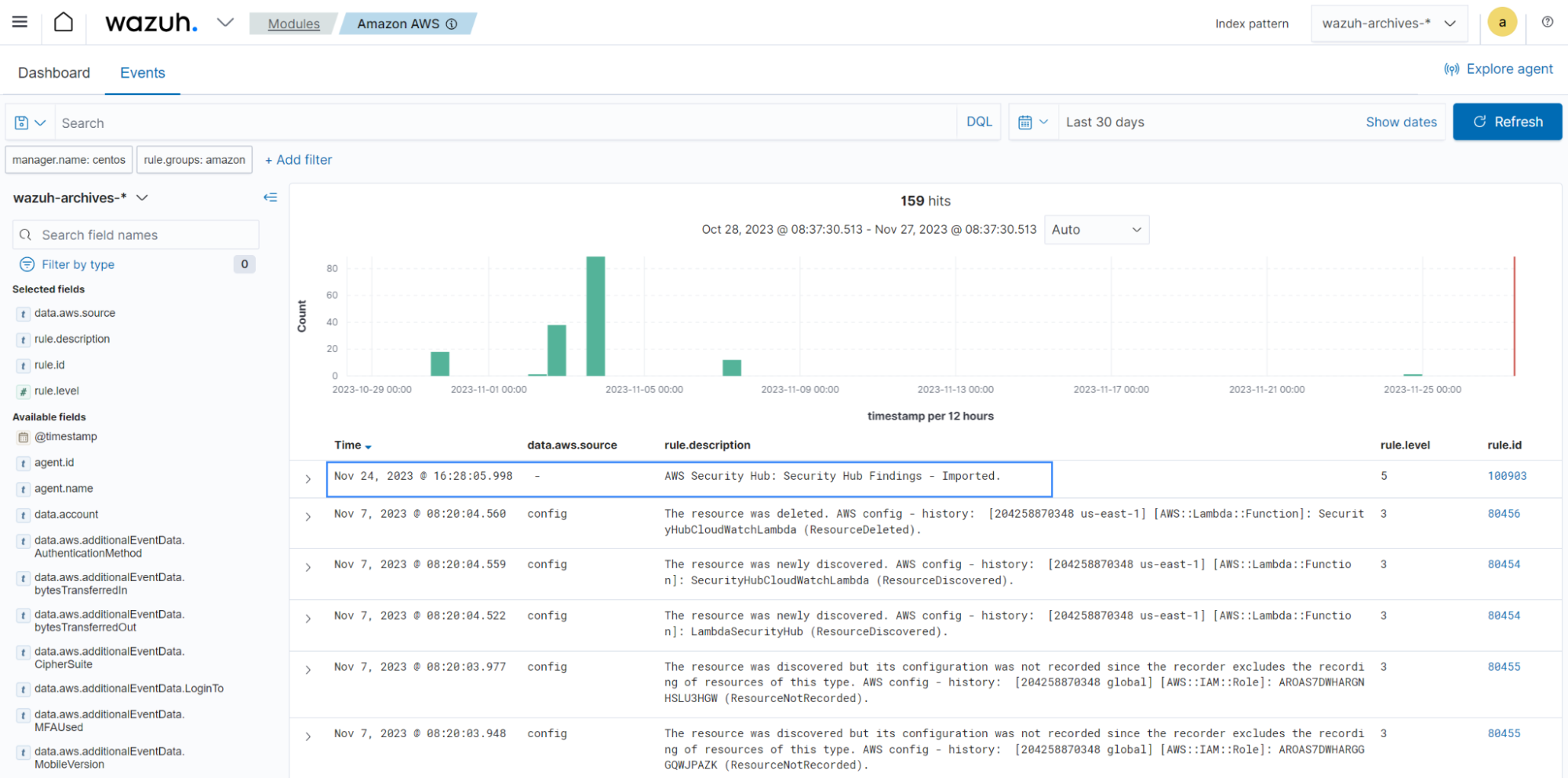The width and height of the screenshot is (1568, 778).
Task: Select data.aws.additionalEventData.LoginTo field
Action: [129, 689]
